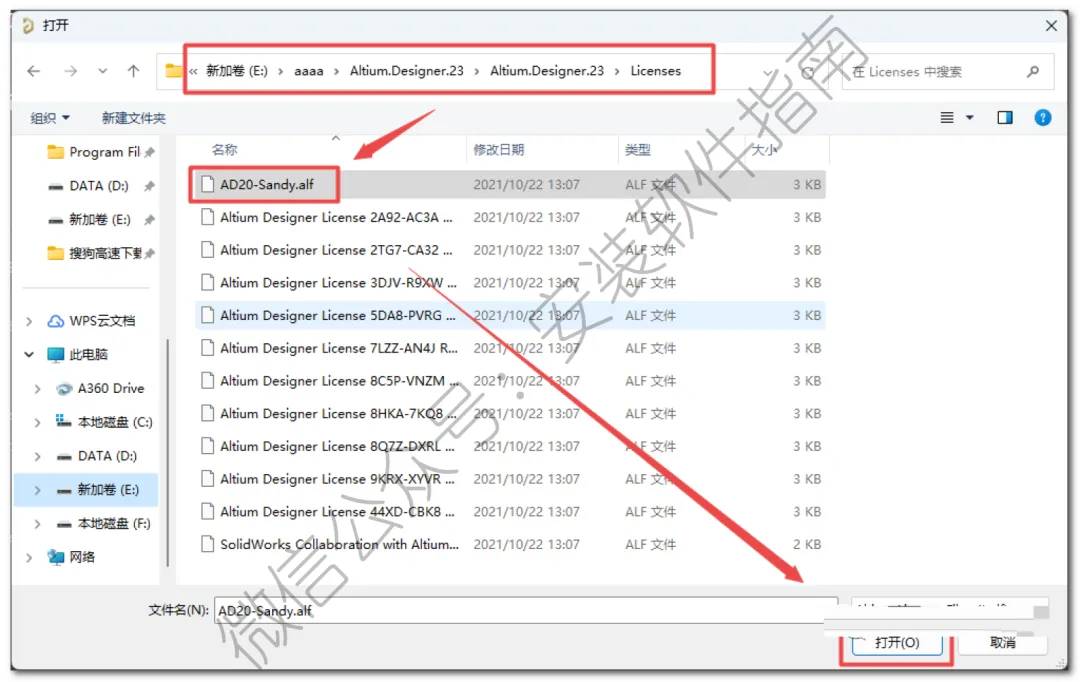Go forward with the right arrow
Viewport: 1080px width, 682px height.
(70, 71)
